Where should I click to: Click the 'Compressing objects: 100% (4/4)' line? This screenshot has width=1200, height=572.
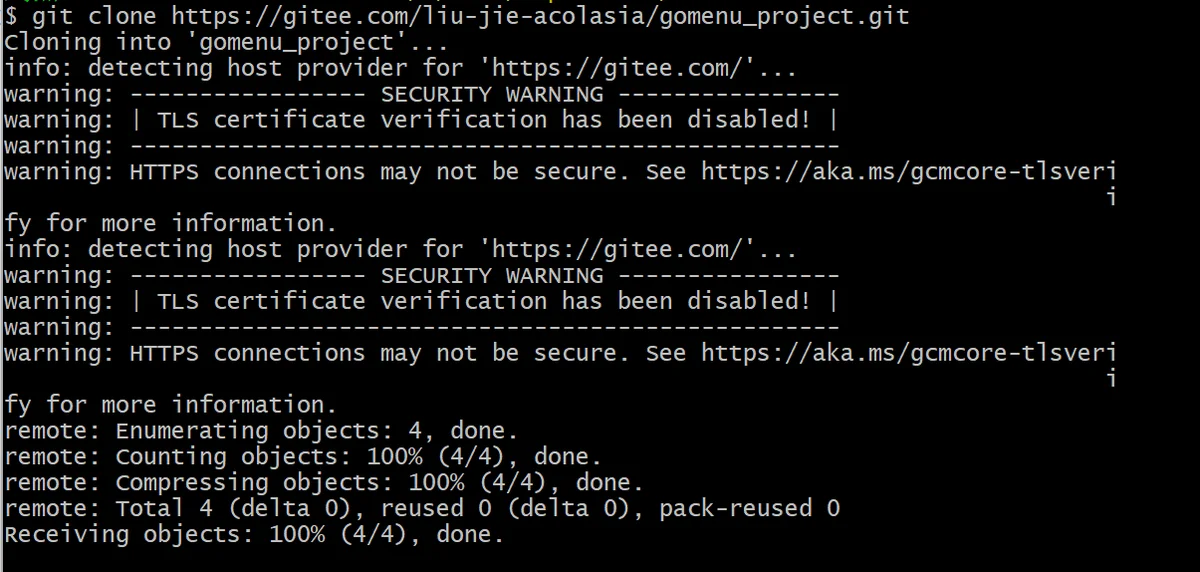[325, 483]
